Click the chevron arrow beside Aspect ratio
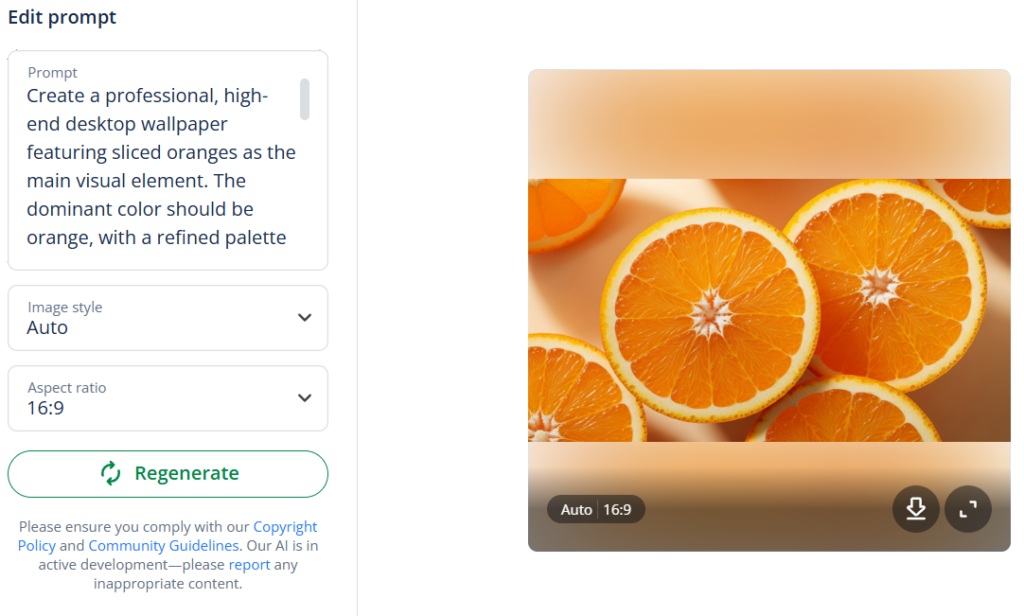Screen dimensions: 1024x616 pyautogui.click(x=305, y=398)
